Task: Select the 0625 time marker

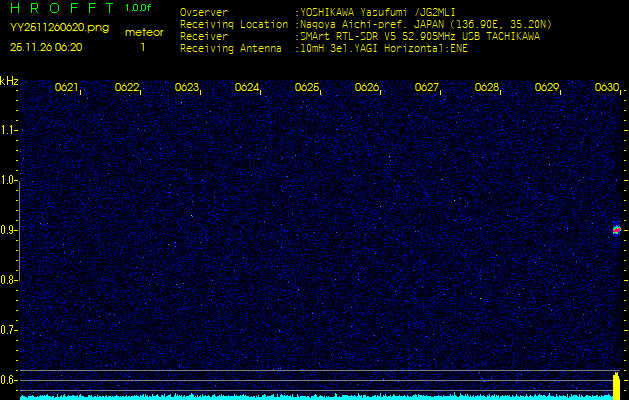Action: coord(307,87)
